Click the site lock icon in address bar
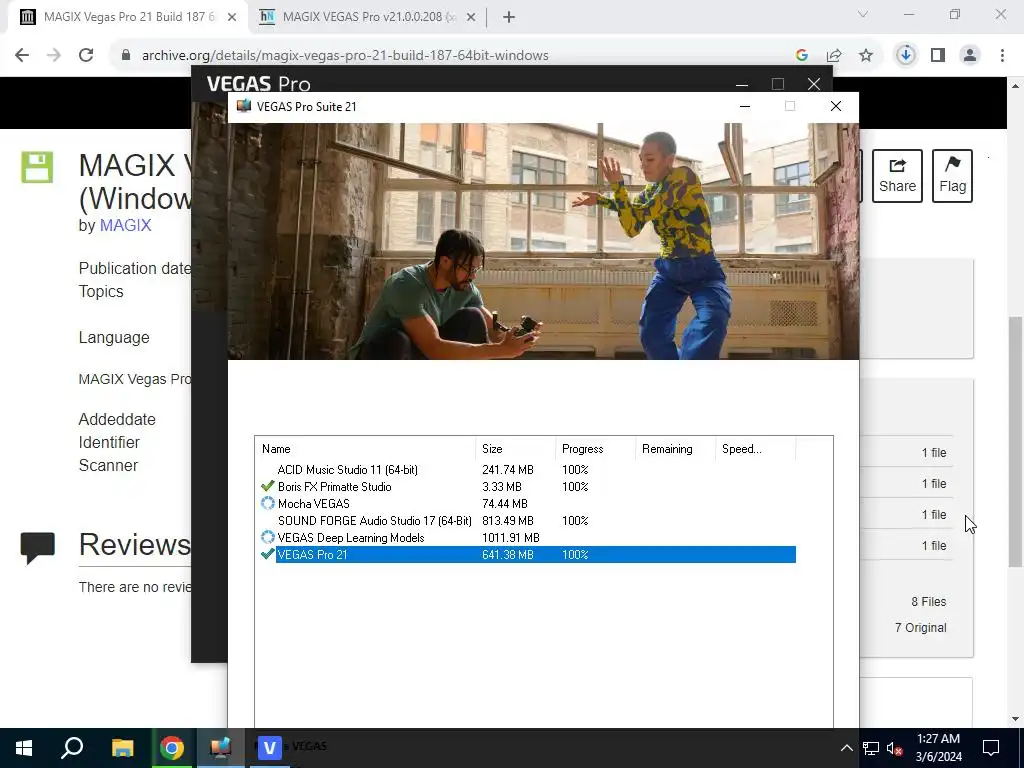 click(x=126, y=55)
